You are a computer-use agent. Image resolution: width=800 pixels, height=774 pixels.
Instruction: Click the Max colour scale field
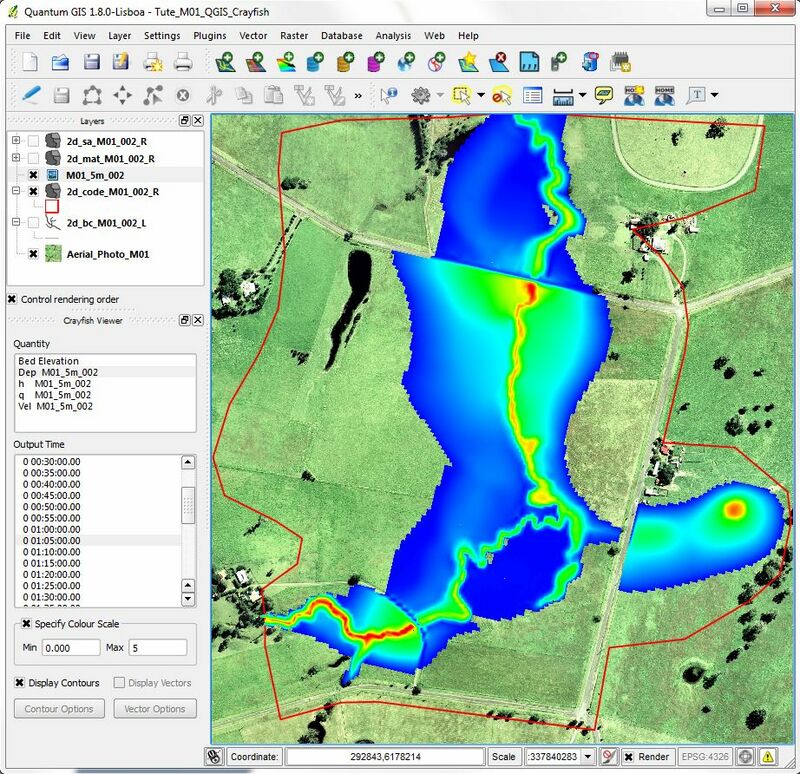pos(158,647)
